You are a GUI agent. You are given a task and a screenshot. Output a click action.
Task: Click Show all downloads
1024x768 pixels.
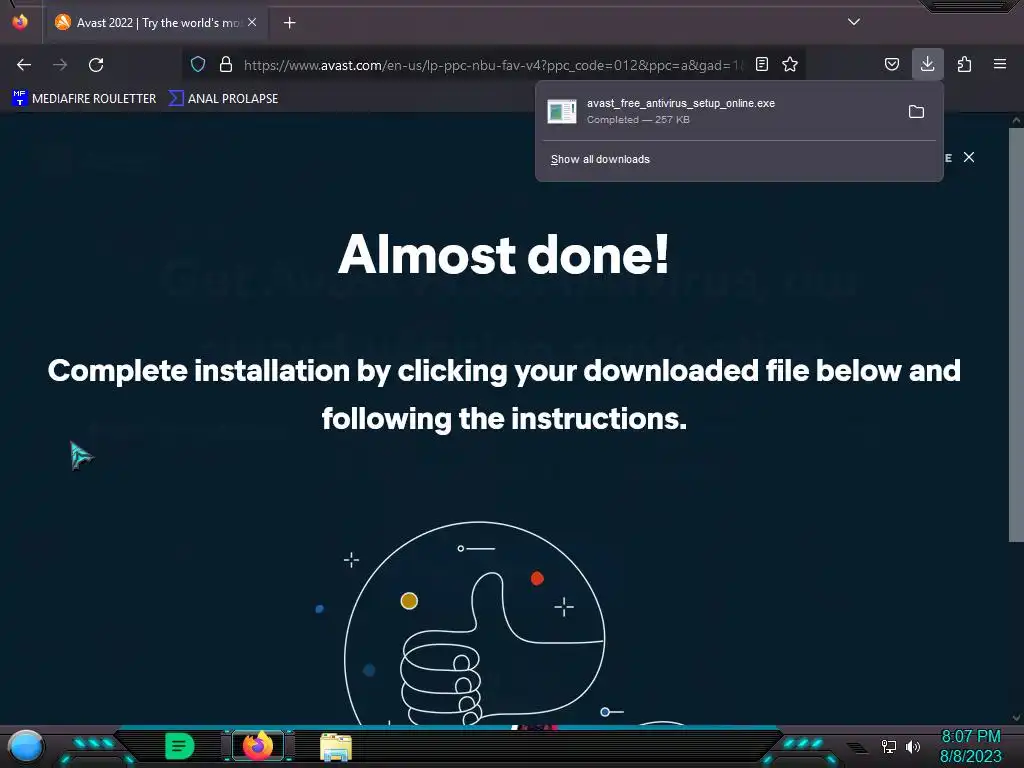600,159
